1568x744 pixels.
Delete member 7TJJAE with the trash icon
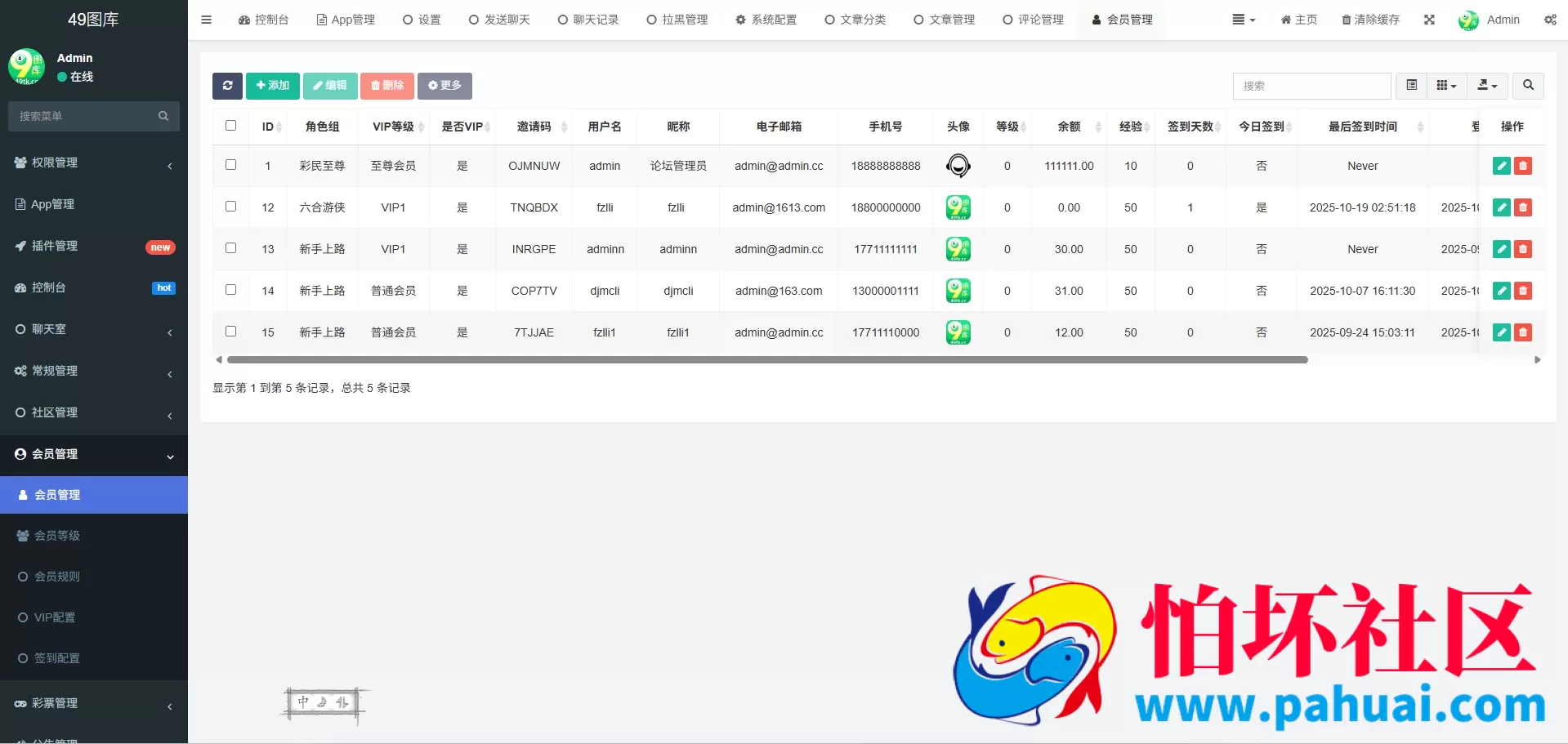point(1523,332)
